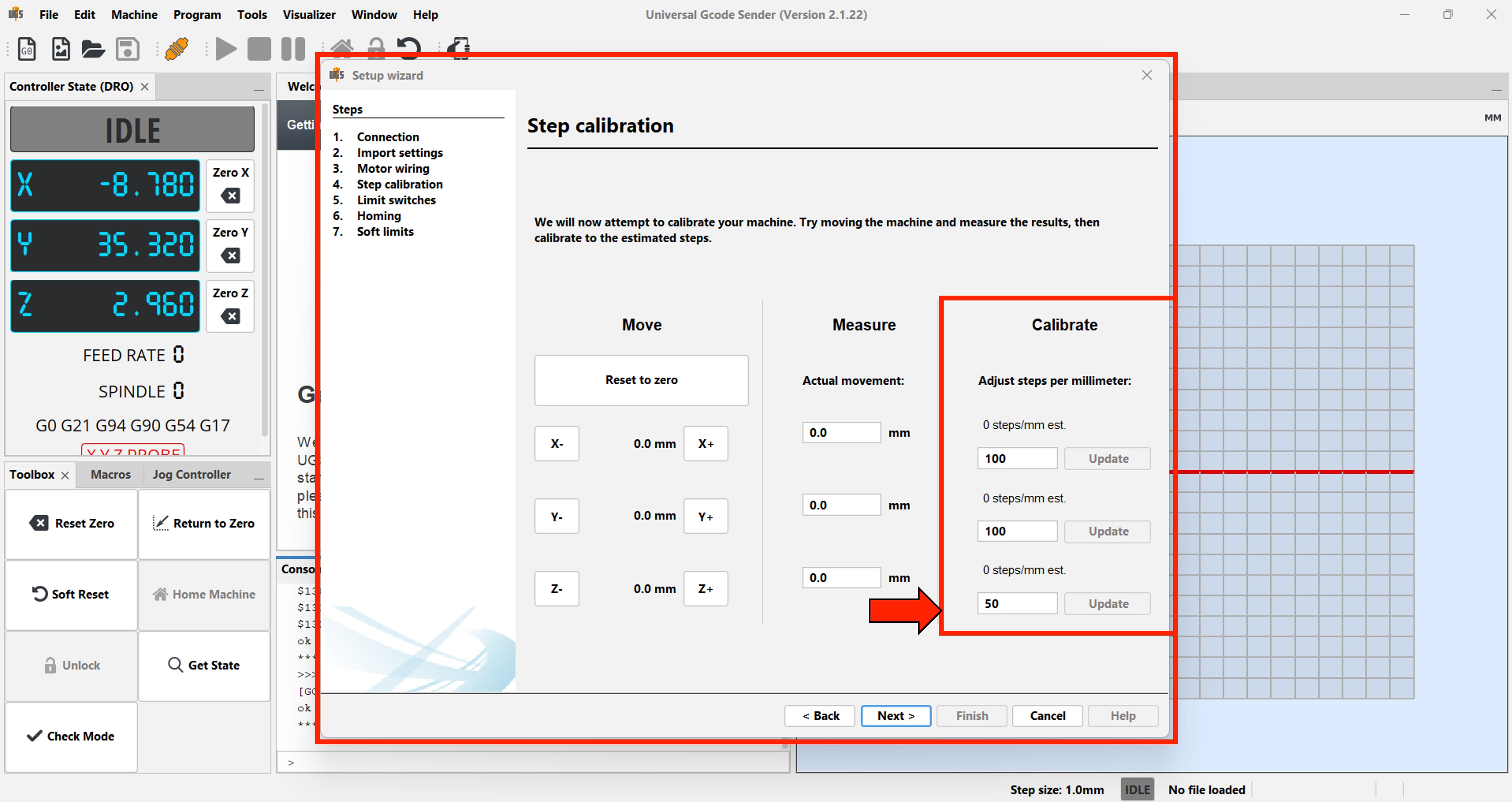This screenshot has width=1512, height=802.
Task: Click the Z steps per millimeter field
Action: (x=1016, y=604)
